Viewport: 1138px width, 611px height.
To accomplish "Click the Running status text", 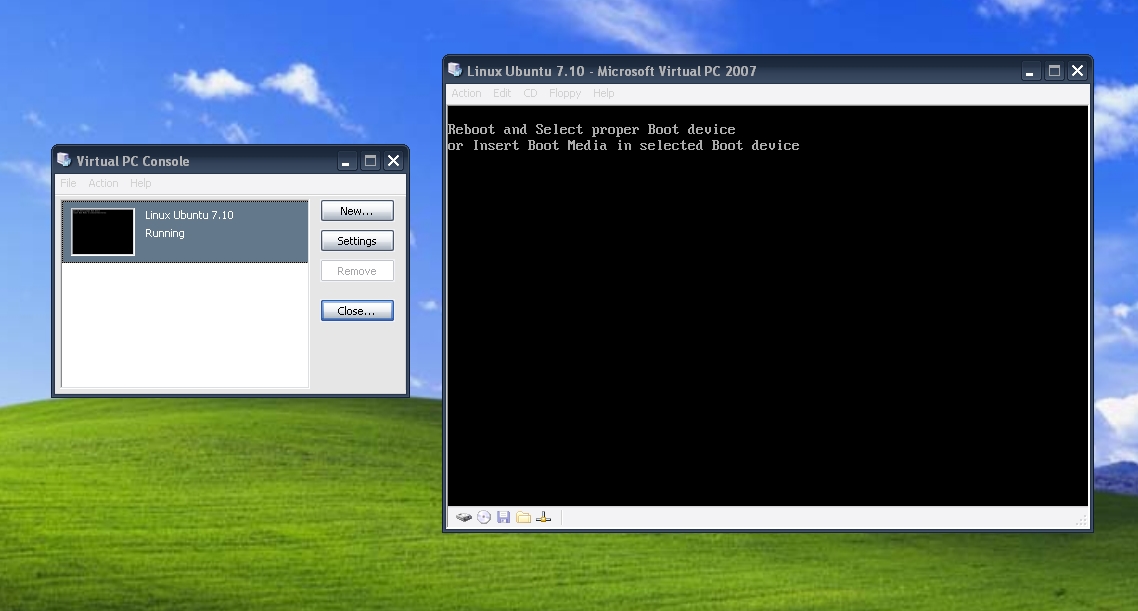I will [x=165, y=233].
